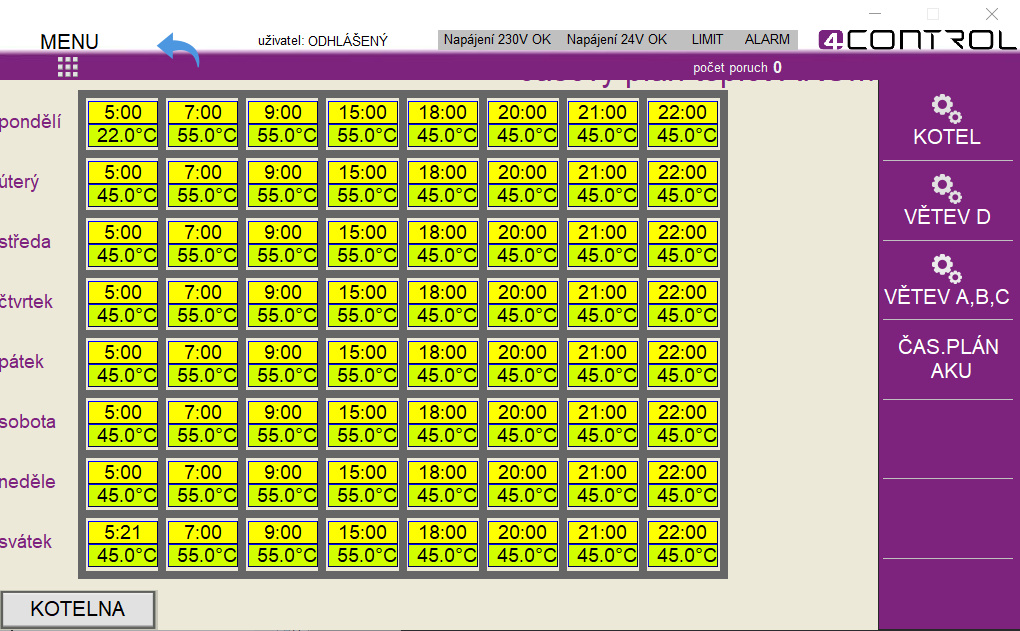Open VĚTEV D settings gear
This screenshot has height=631, width=1020.
coord(946,189)
